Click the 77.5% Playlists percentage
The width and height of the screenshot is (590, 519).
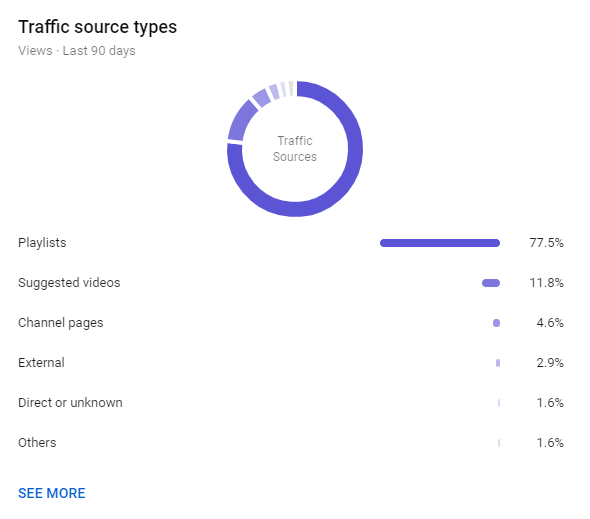(546, 243)
